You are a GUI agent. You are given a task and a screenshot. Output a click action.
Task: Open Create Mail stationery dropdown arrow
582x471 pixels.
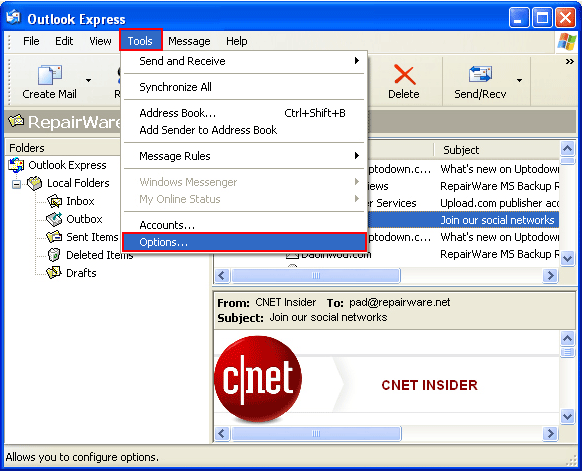pyautogui.click(x=88, y=80)
